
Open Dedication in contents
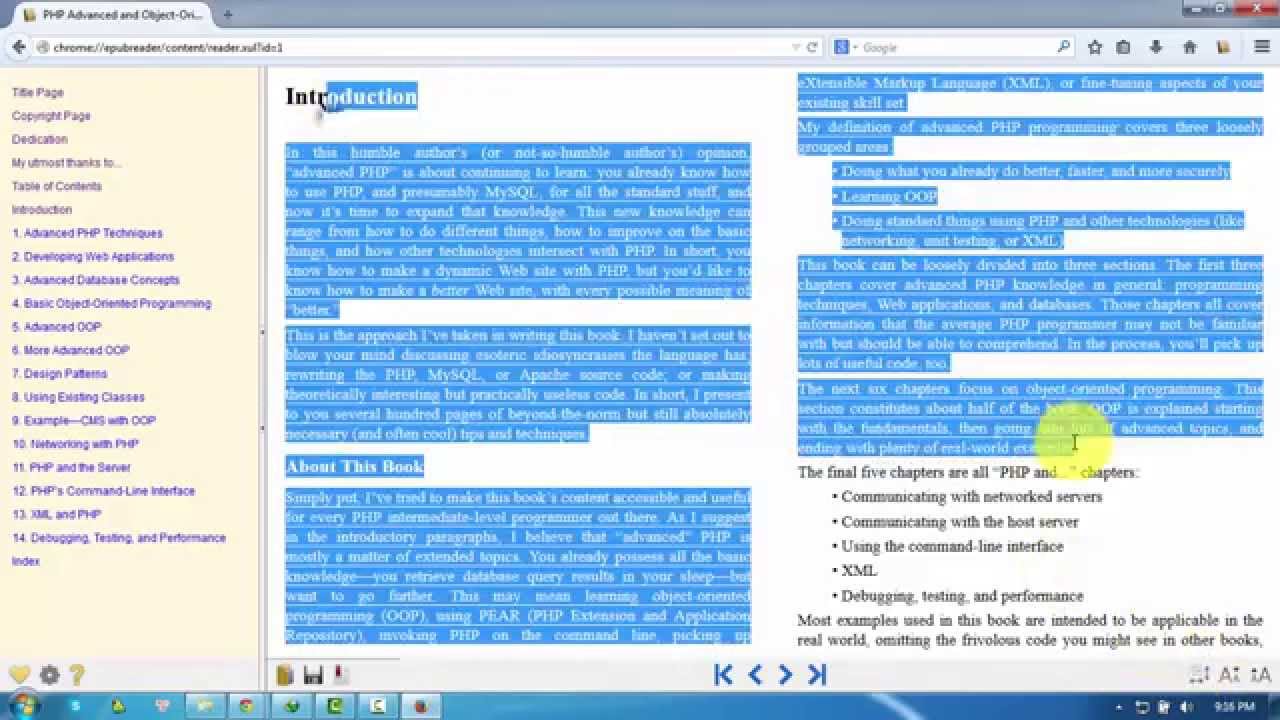(40, 139)
